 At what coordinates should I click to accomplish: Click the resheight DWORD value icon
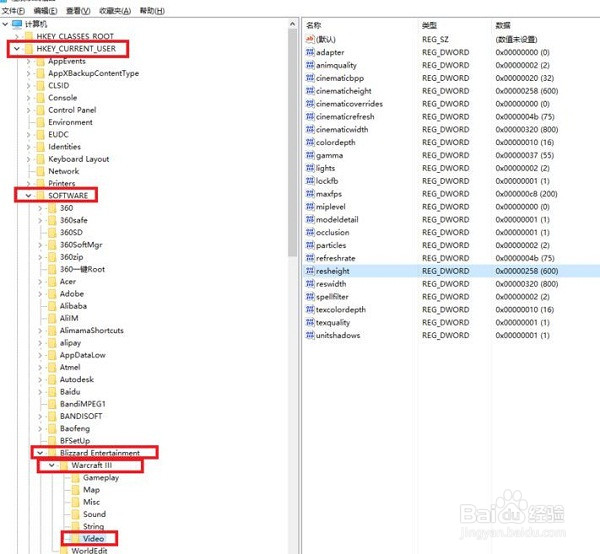310,271
